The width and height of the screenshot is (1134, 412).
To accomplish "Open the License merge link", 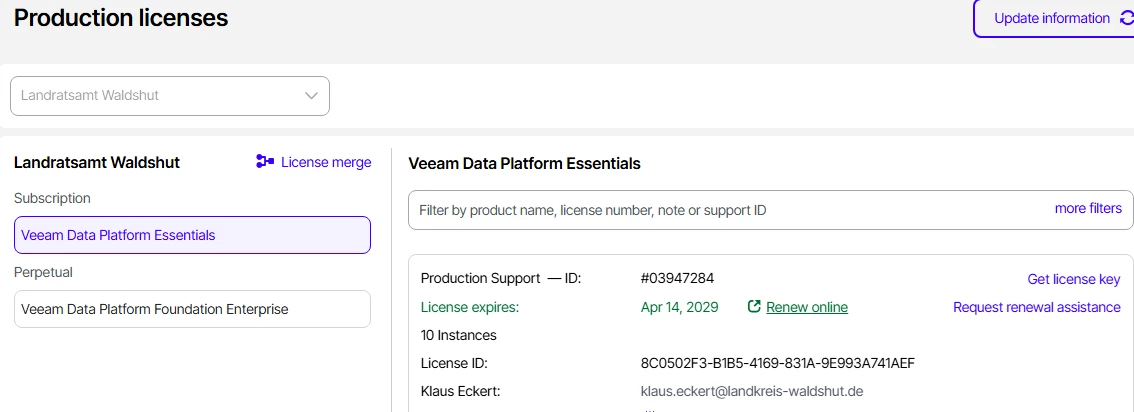I will click(326, 162).
